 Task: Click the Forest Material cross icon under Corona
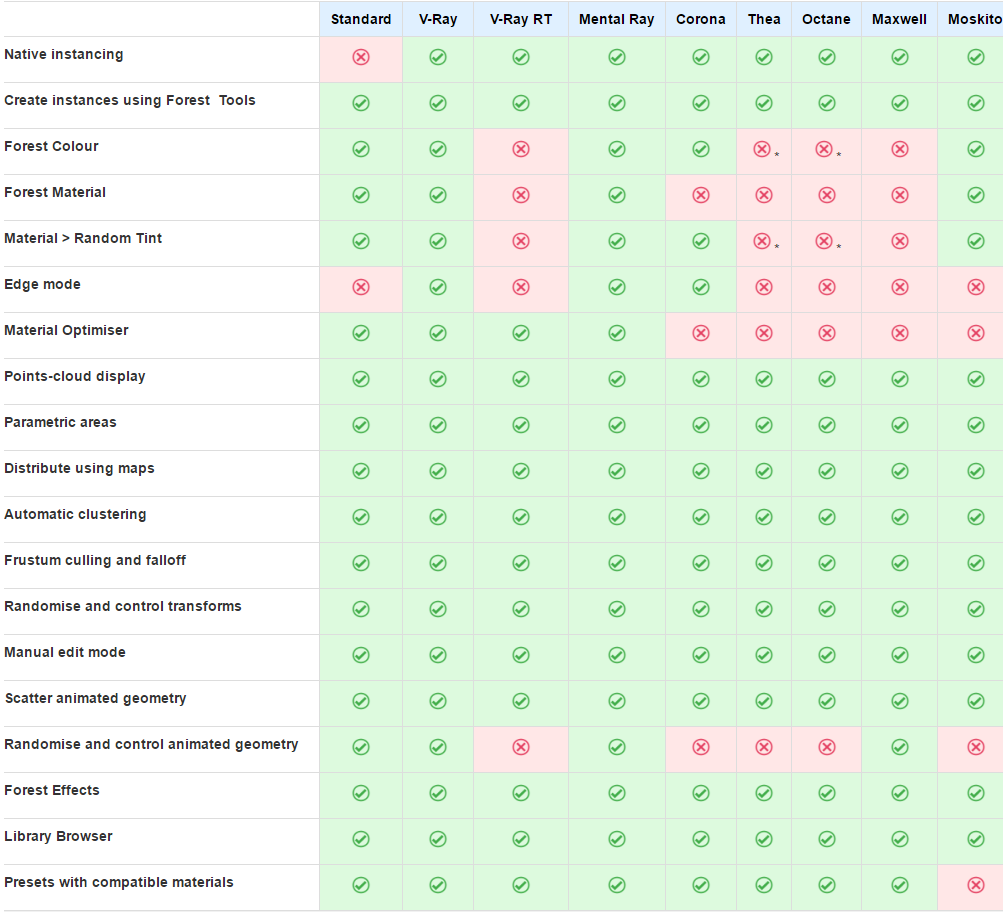coord(701,195)
